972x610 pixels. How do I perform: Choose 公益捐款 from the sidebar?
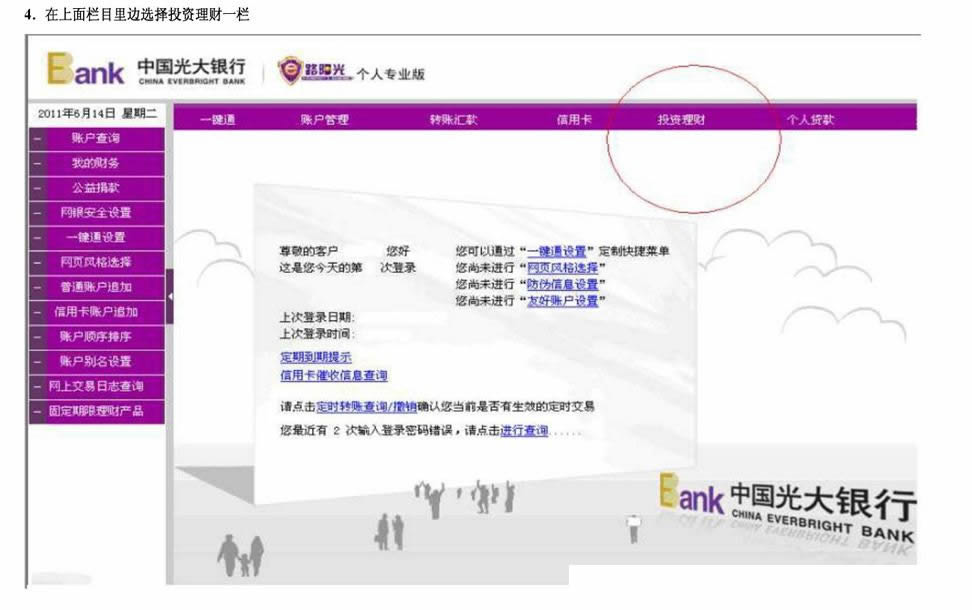pos(96,188)
